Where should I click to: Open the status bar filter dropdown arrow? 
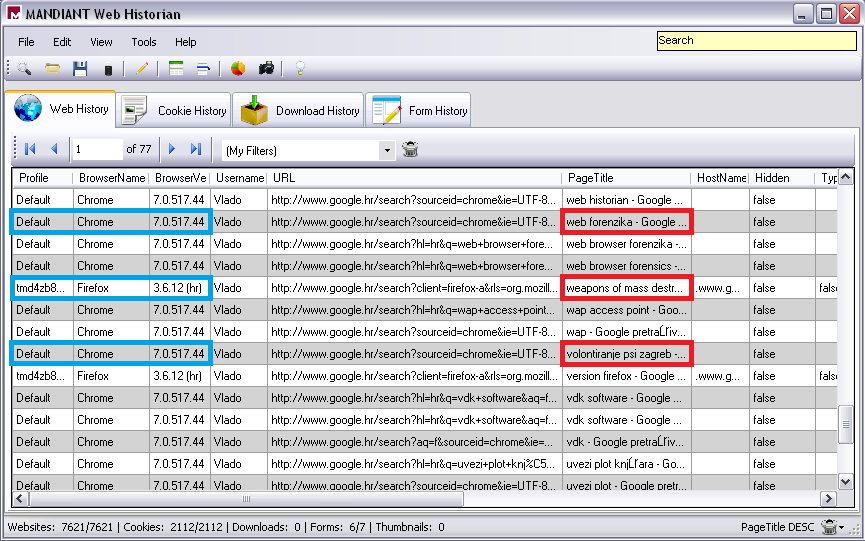(843, 527)
